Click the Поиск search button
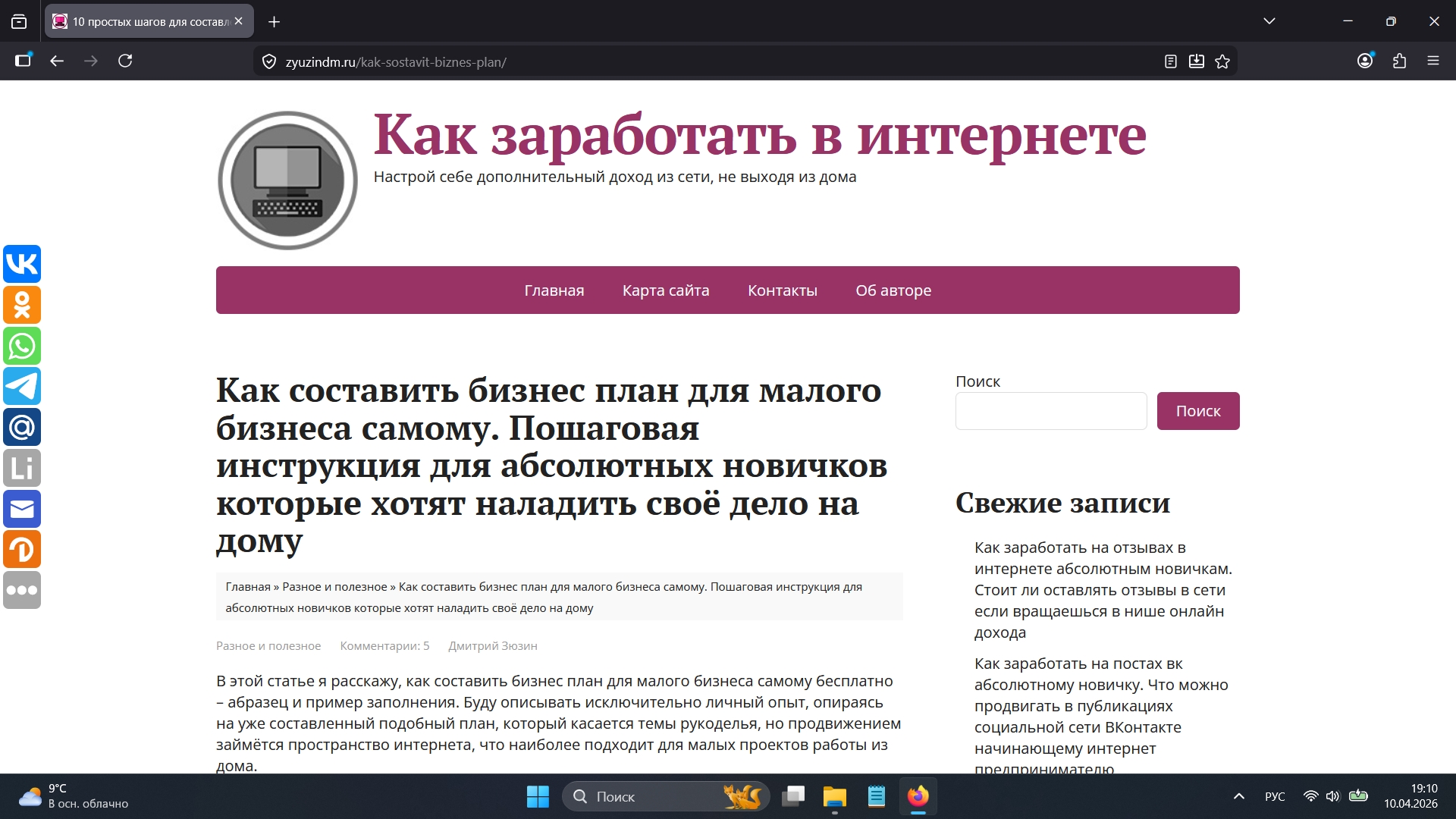Viewport: 1456px width, 819px height. 1198,410
